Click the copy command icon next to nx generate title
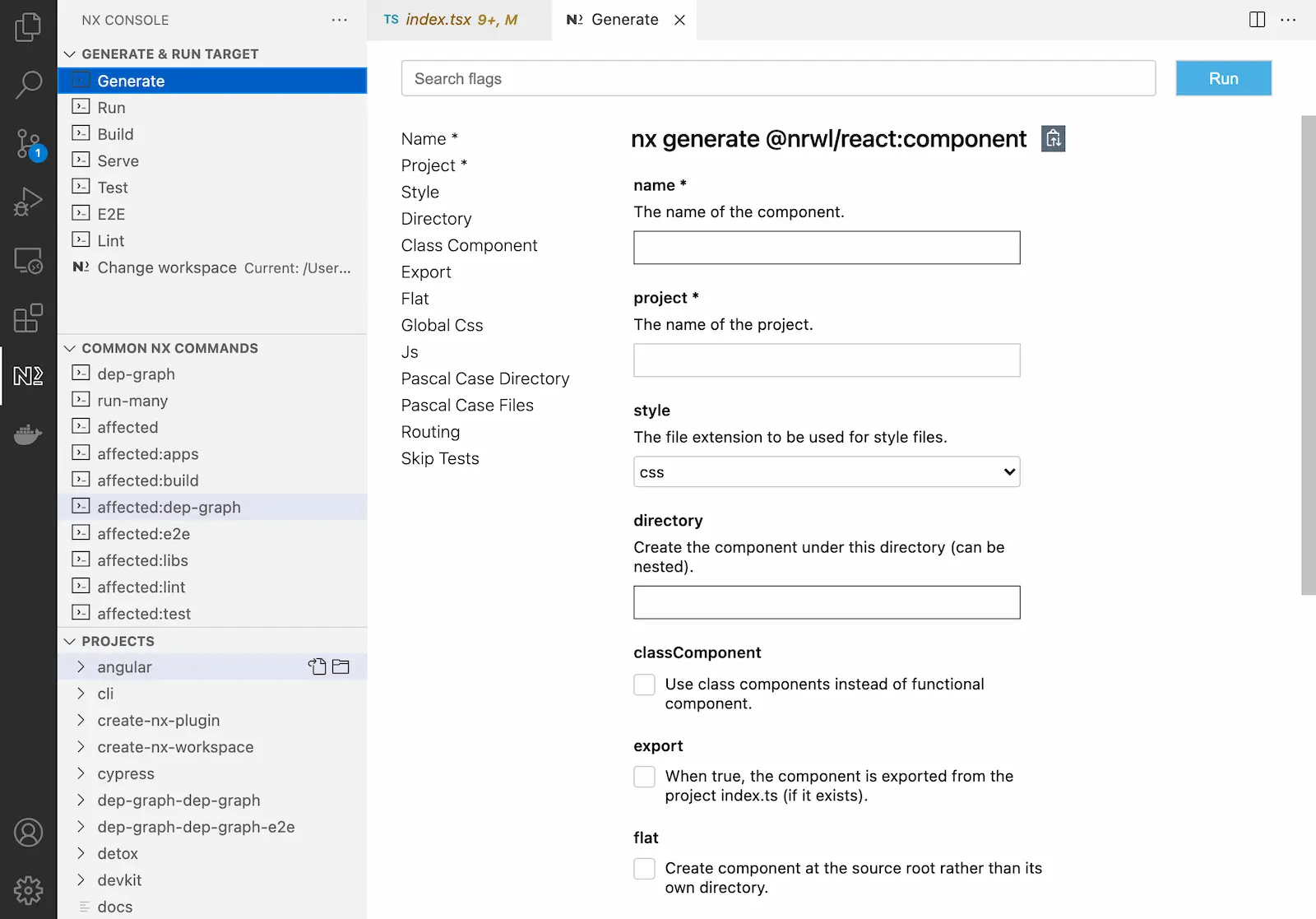The height and width of the screenshot is (919, 1316). [x=1054, y=138]
